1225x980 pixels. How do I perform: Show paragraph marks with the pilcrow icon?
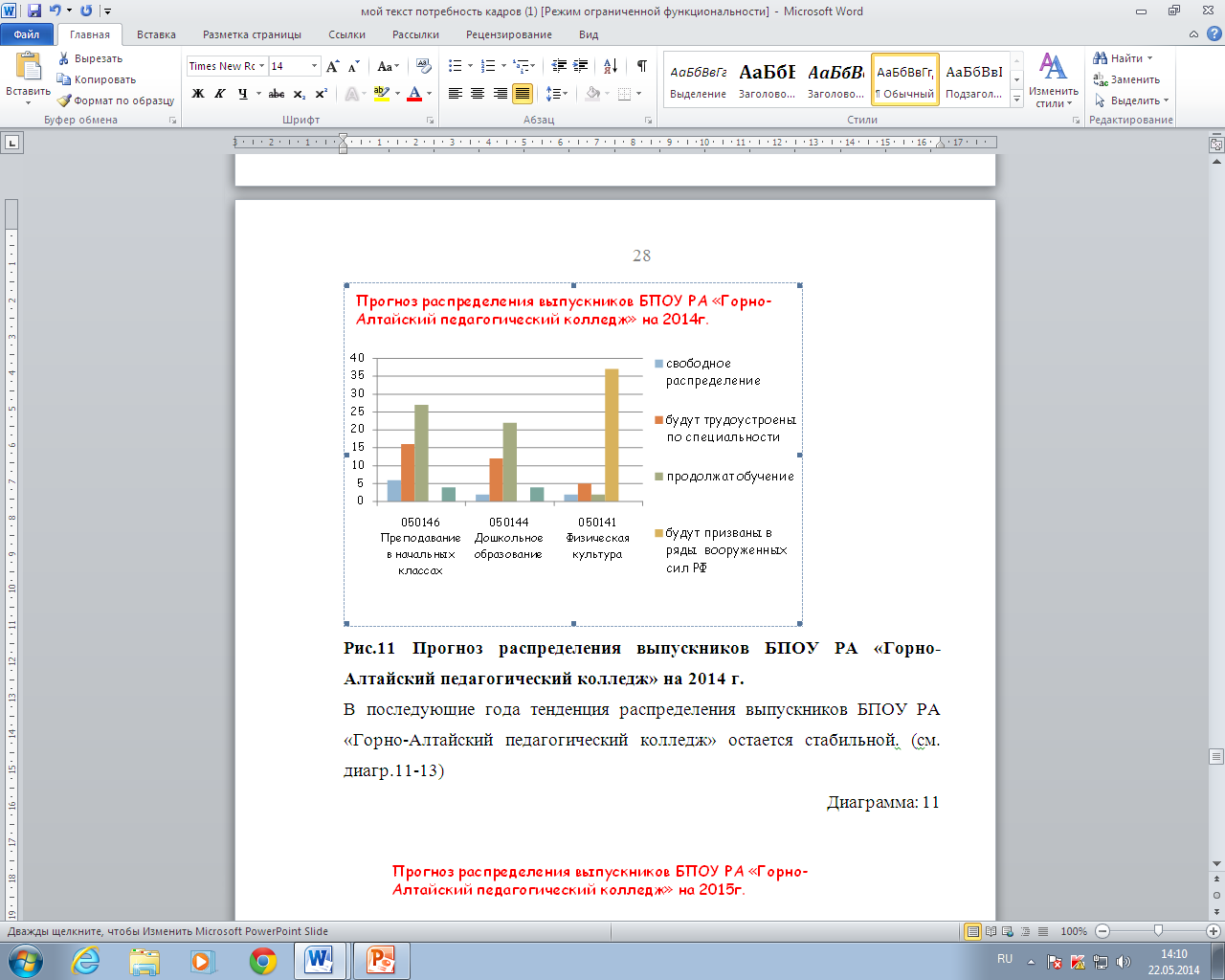click(641, 66)
